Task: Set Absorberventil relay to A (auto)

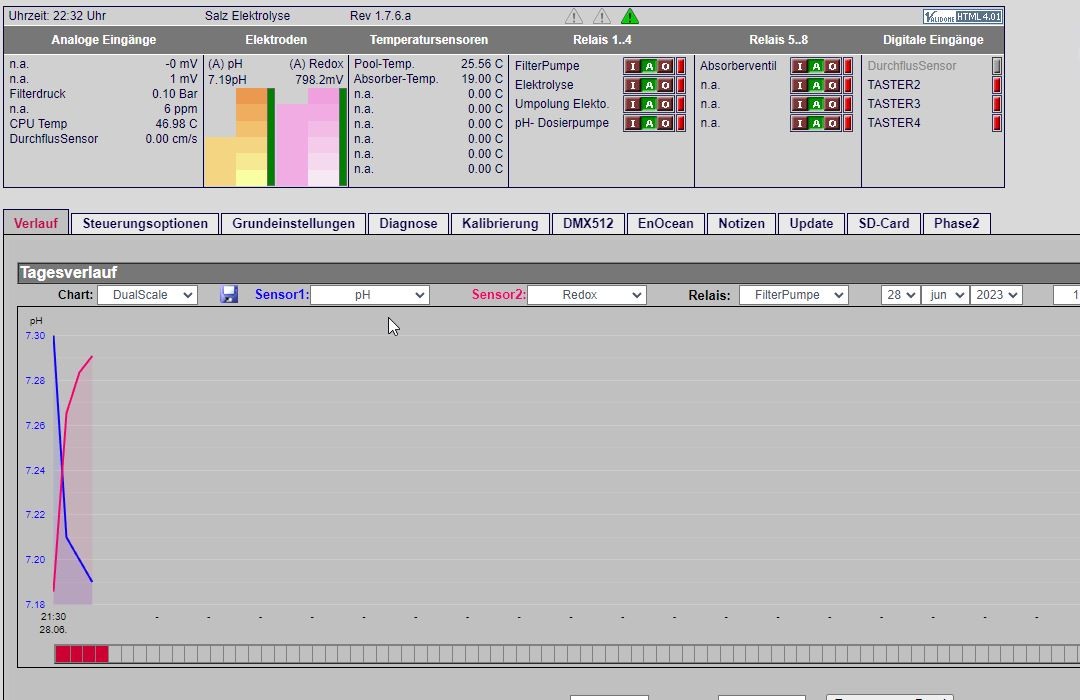Action: click(x=816, y=66)
